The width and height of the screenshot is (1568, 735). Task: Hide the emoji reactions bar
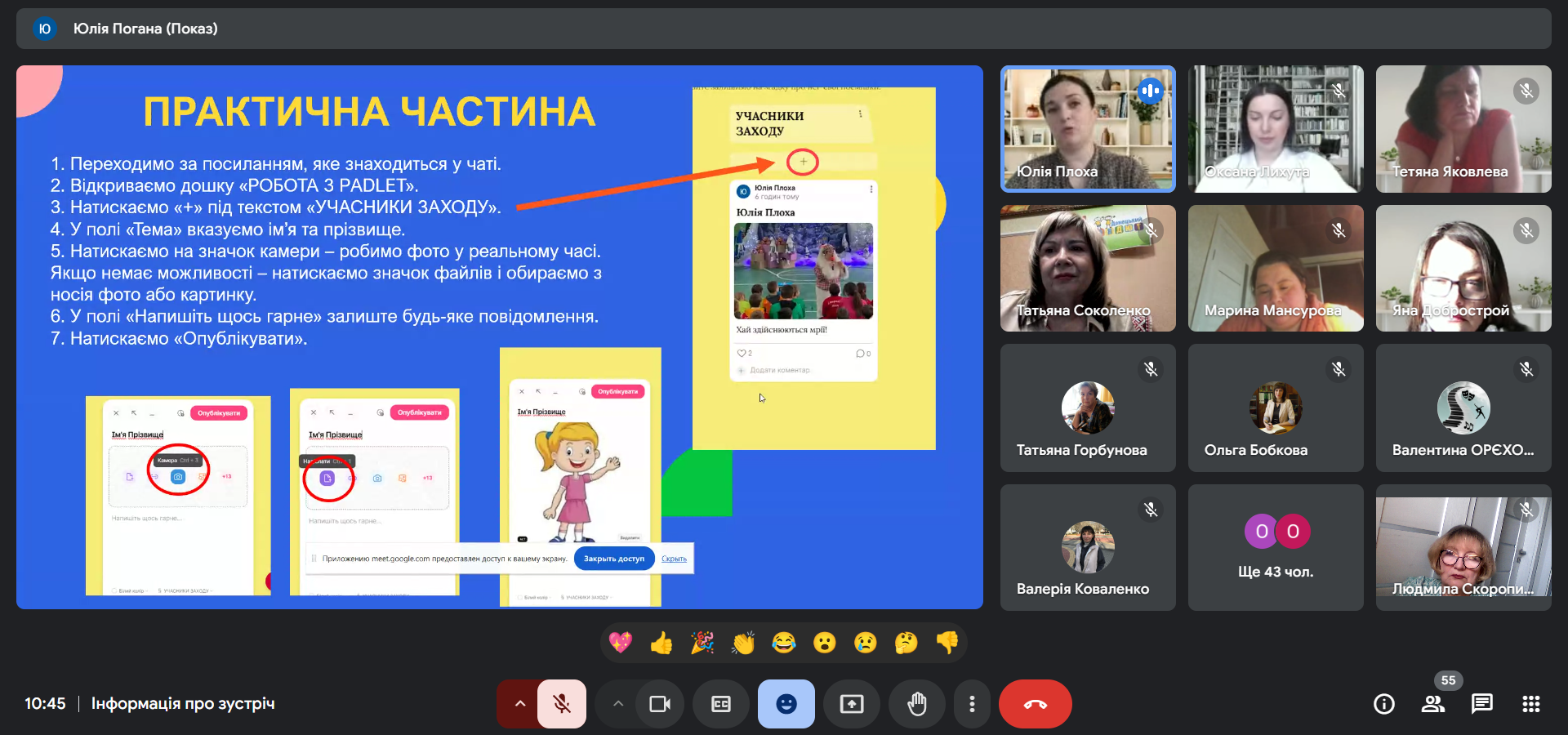pyautogui.click(x=786, y=704)
